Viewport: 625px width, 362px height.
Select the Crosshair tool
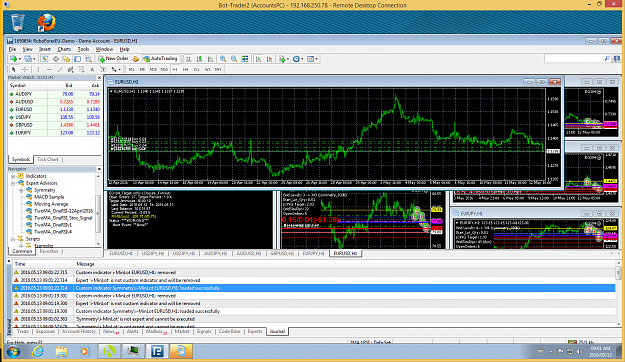click(x=25, y=69)
